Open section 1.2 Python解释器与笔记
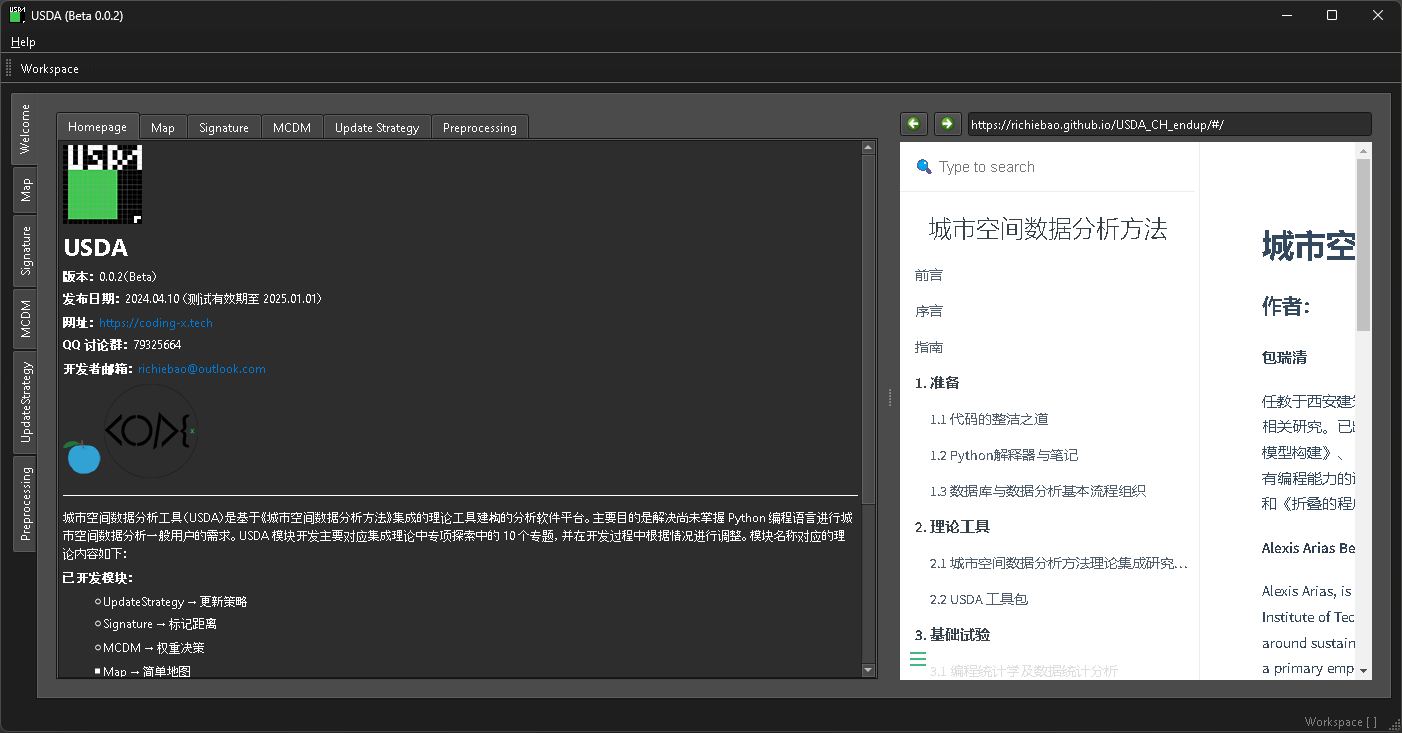The height and width of the screenshot is (733, 1402). pos(1004,455)
